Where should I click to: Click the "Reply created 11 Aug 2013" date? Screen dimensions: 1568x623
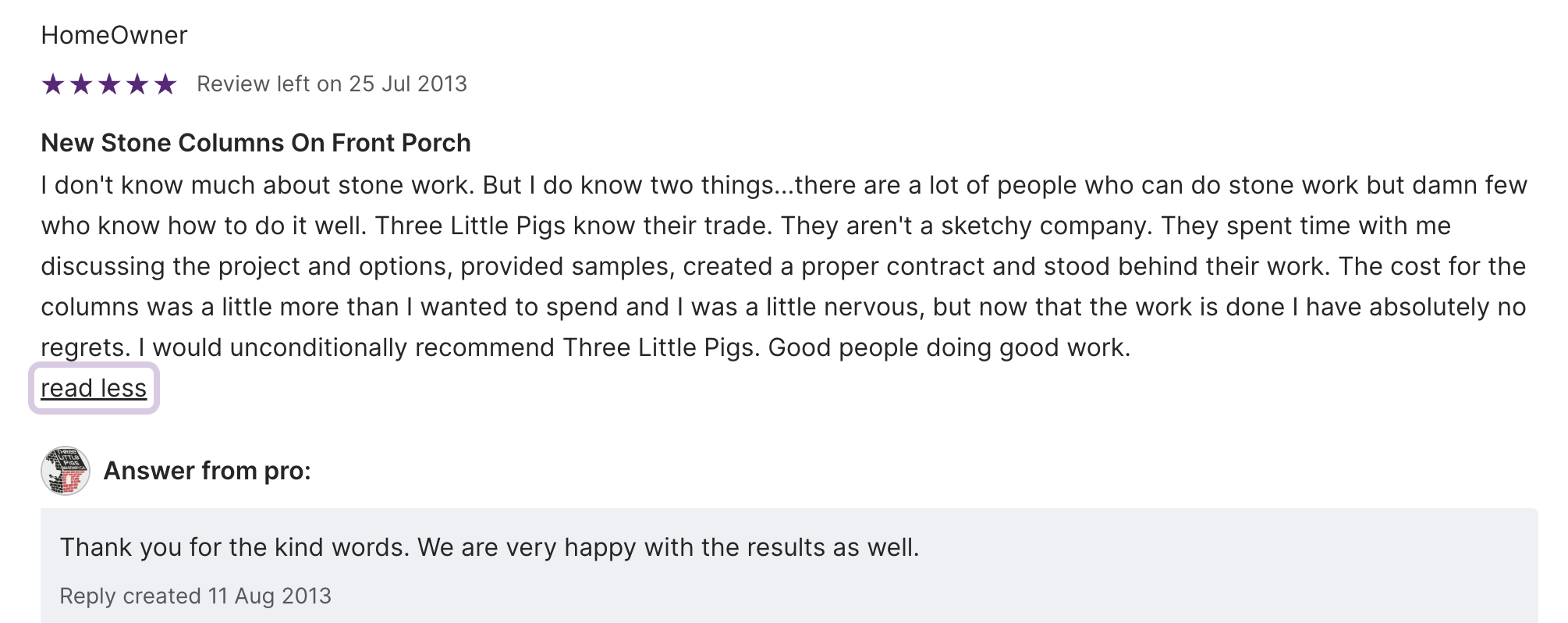[x=195, y=596]
